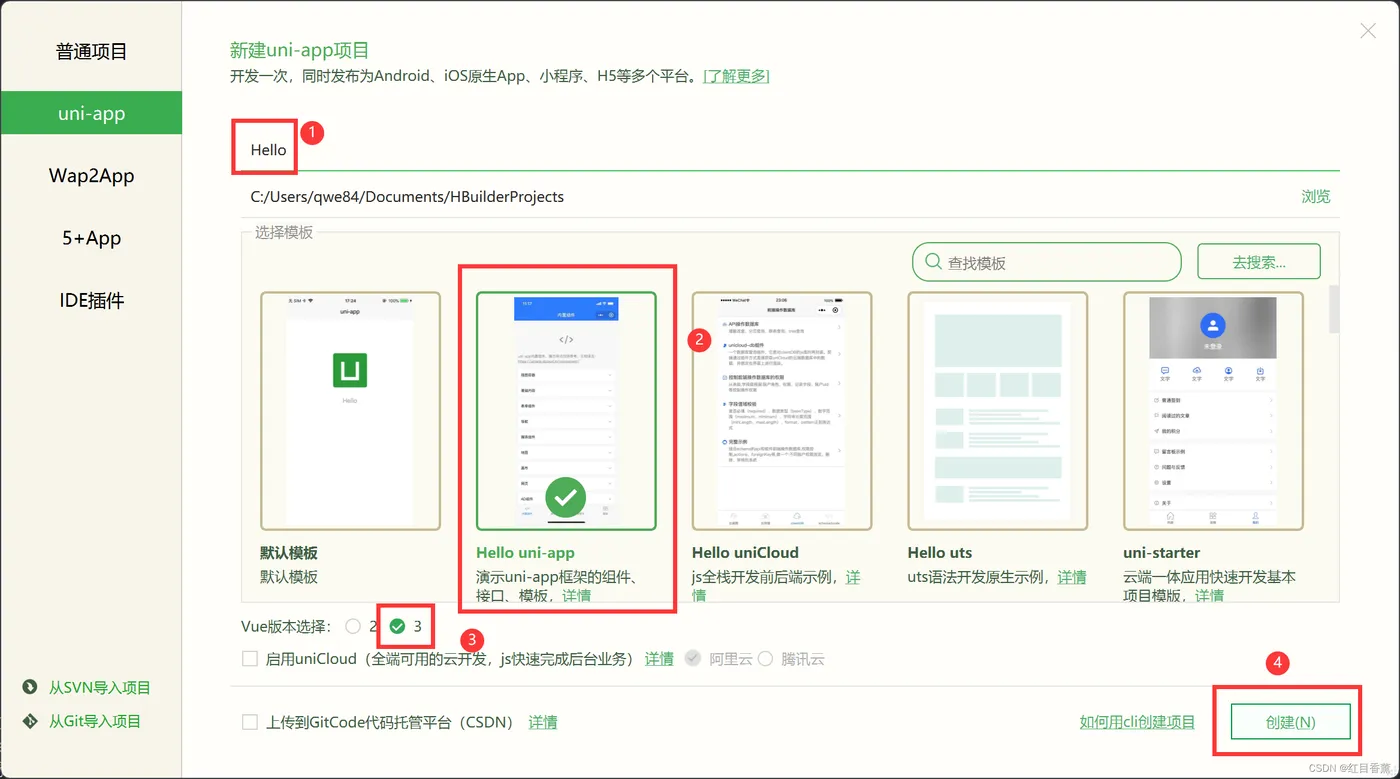Image resolution: width=1400 pixels, height=779 pixels.
Task: Select the Hello uniCloud template thumbnail
Action: coord(782,411)
